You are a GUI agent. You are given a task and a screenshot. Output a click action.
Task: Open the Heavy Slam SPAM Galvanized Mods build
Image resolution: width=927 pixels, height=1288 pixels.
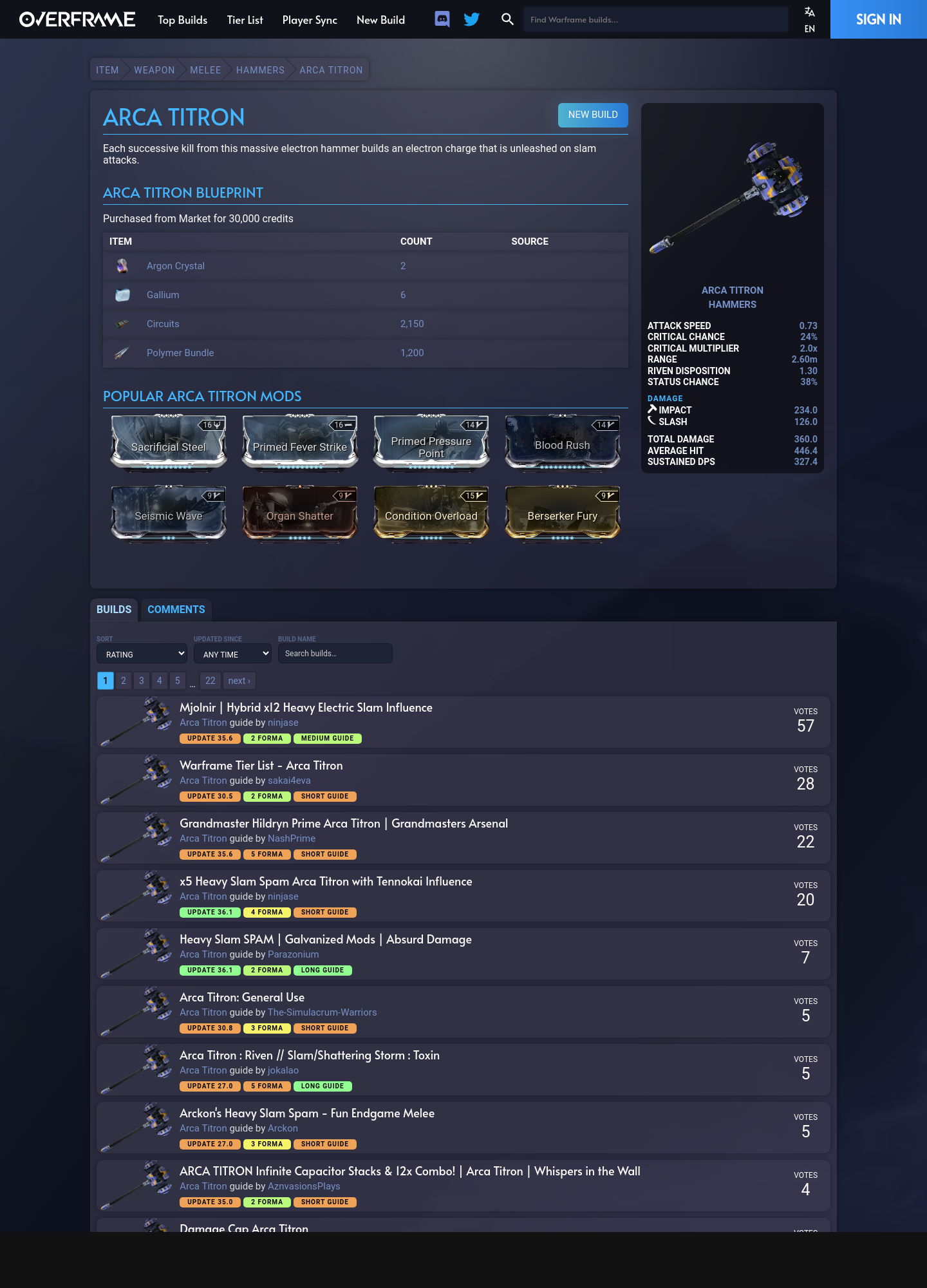tap(326, 939)
